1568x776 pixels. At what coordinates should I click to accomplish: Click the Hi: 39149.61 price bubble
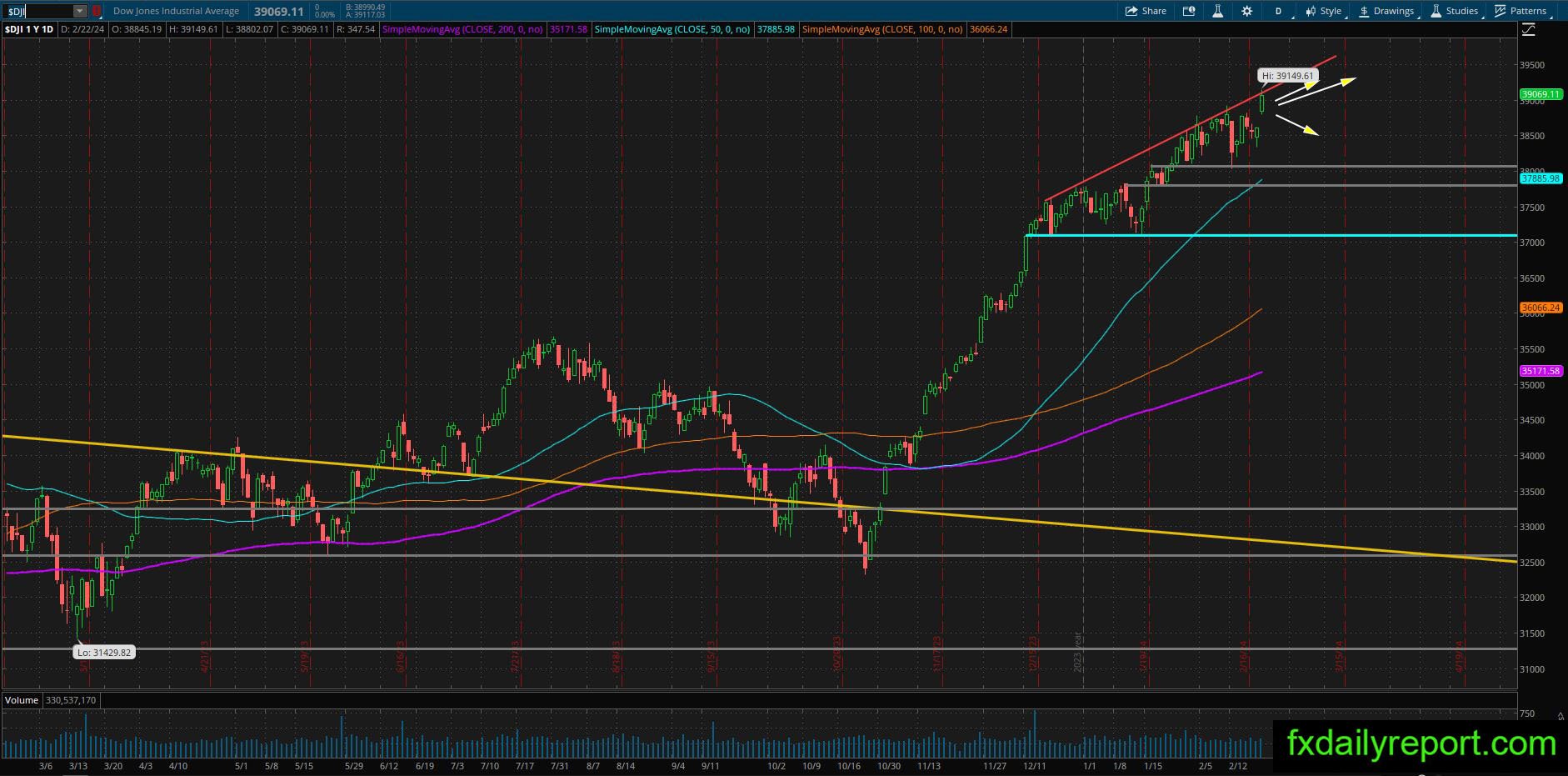[x=1287, y=76]
